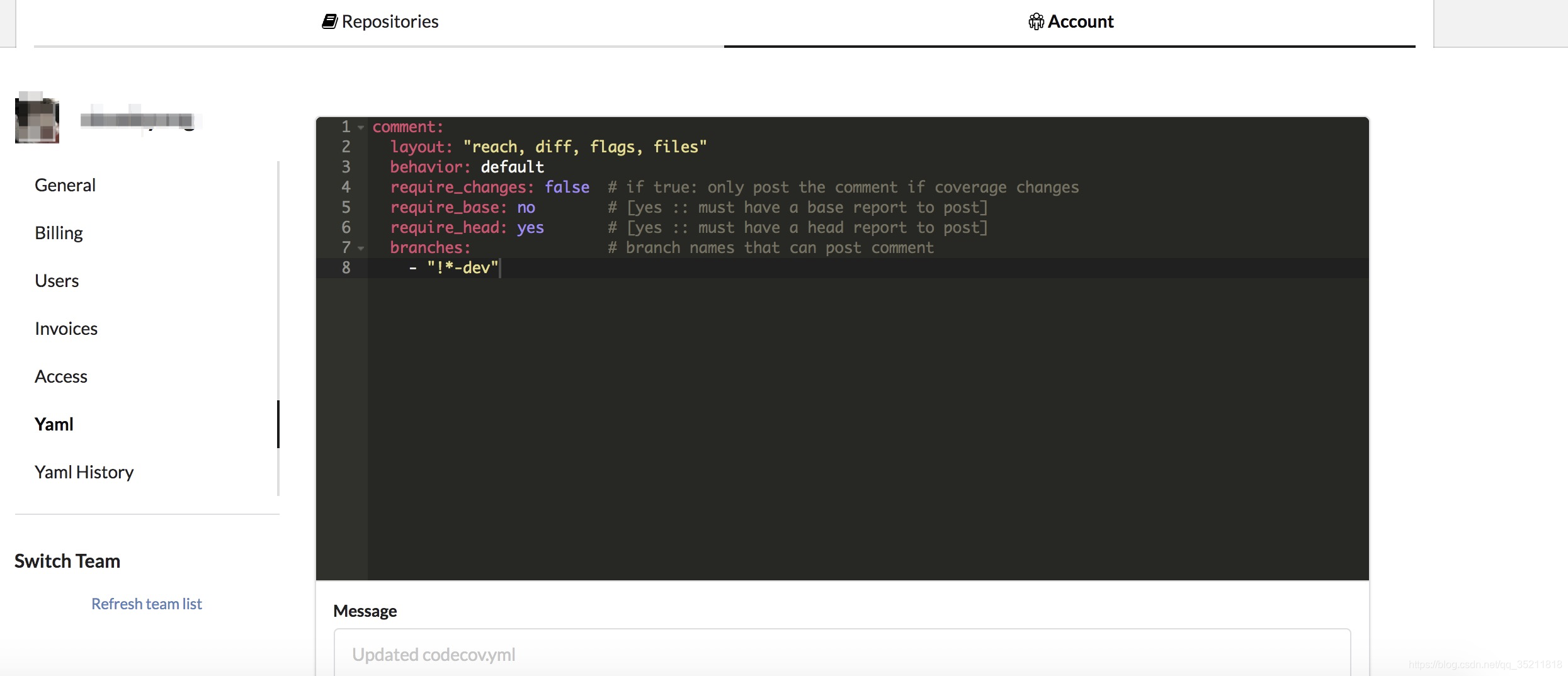The width and height of the screenshot is (1568, 676).
Task: Open the Access section
Action: [61, 376]
